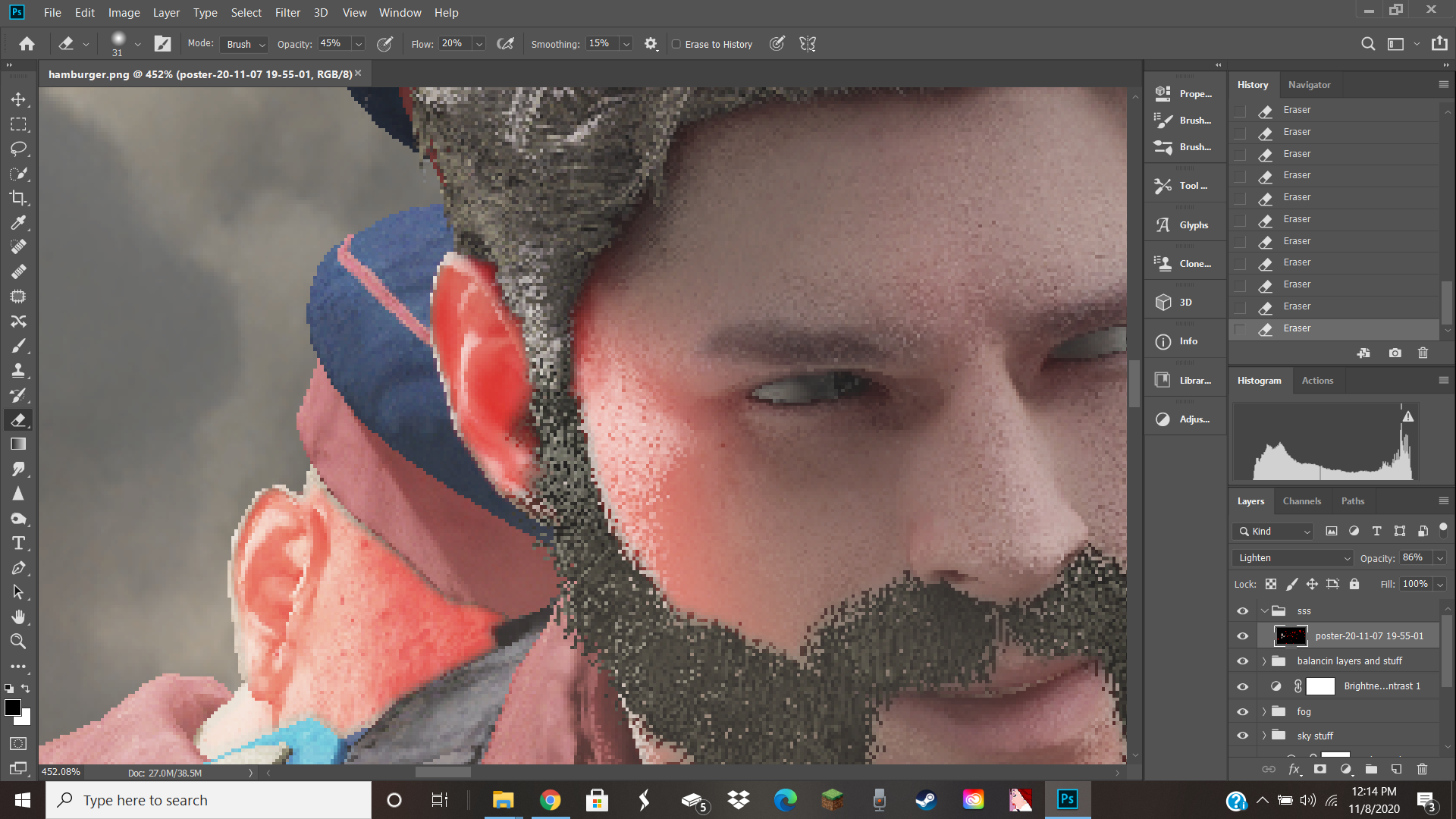Hide the sky stuff group
Image resolution: width=1456 pixels, height=819 pixels.
(1242, 736)
